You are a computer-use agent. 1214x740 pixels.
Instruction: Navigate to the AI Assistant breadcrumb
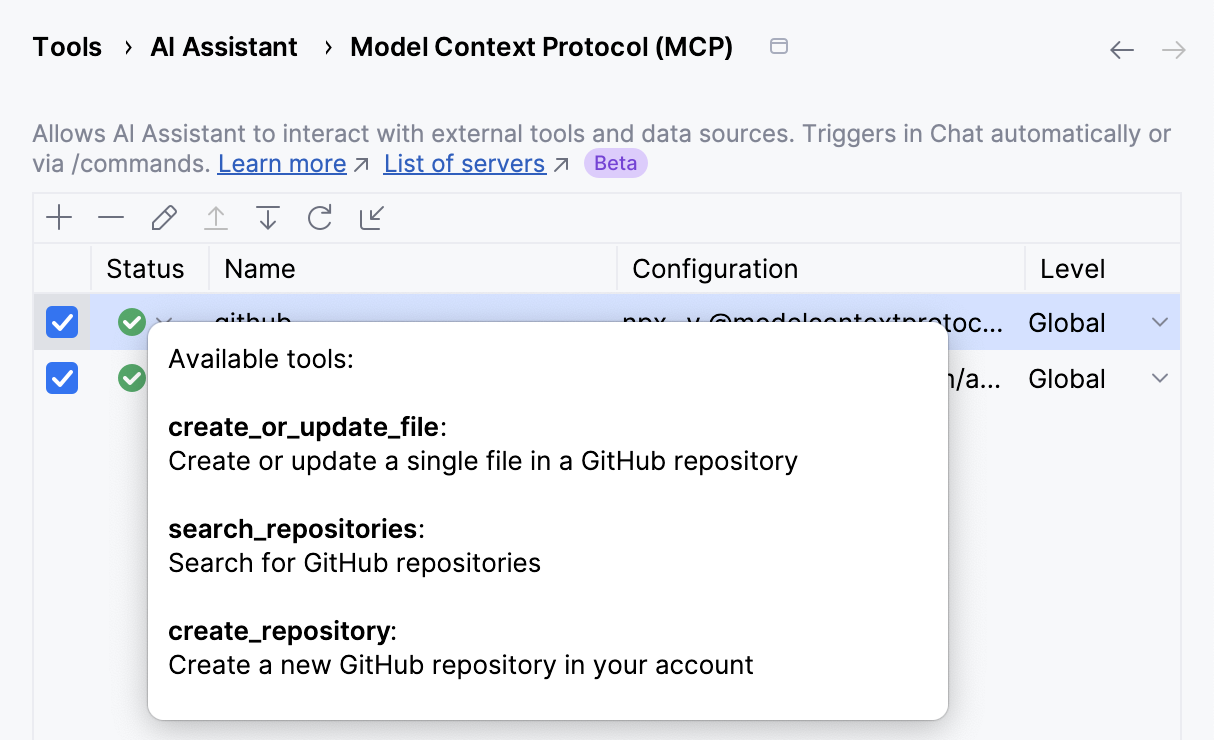pos(223,46)
